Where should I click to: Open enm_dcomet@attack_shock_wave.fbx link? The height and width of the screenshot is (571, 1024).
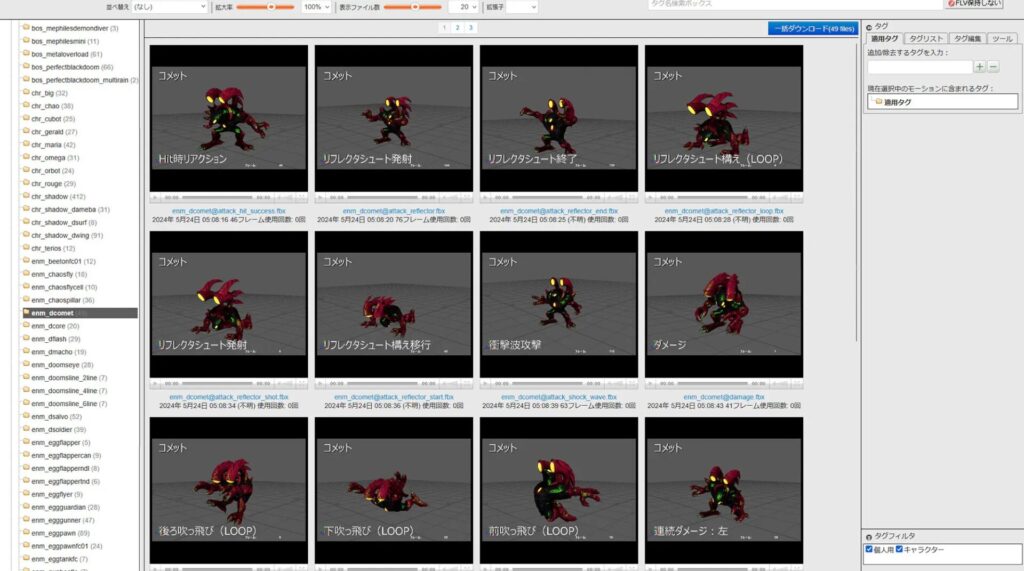[x=559, y=397]
